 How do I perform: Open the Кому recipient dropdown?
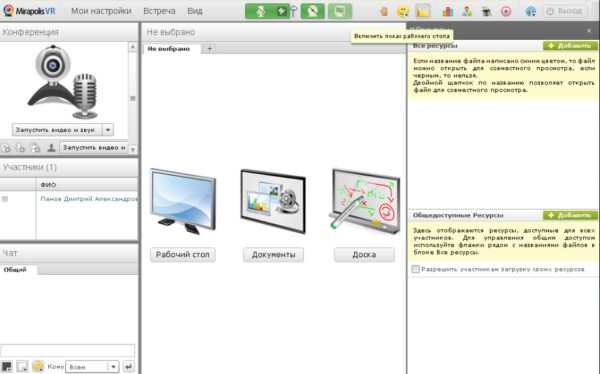click(x=92, y=367)
